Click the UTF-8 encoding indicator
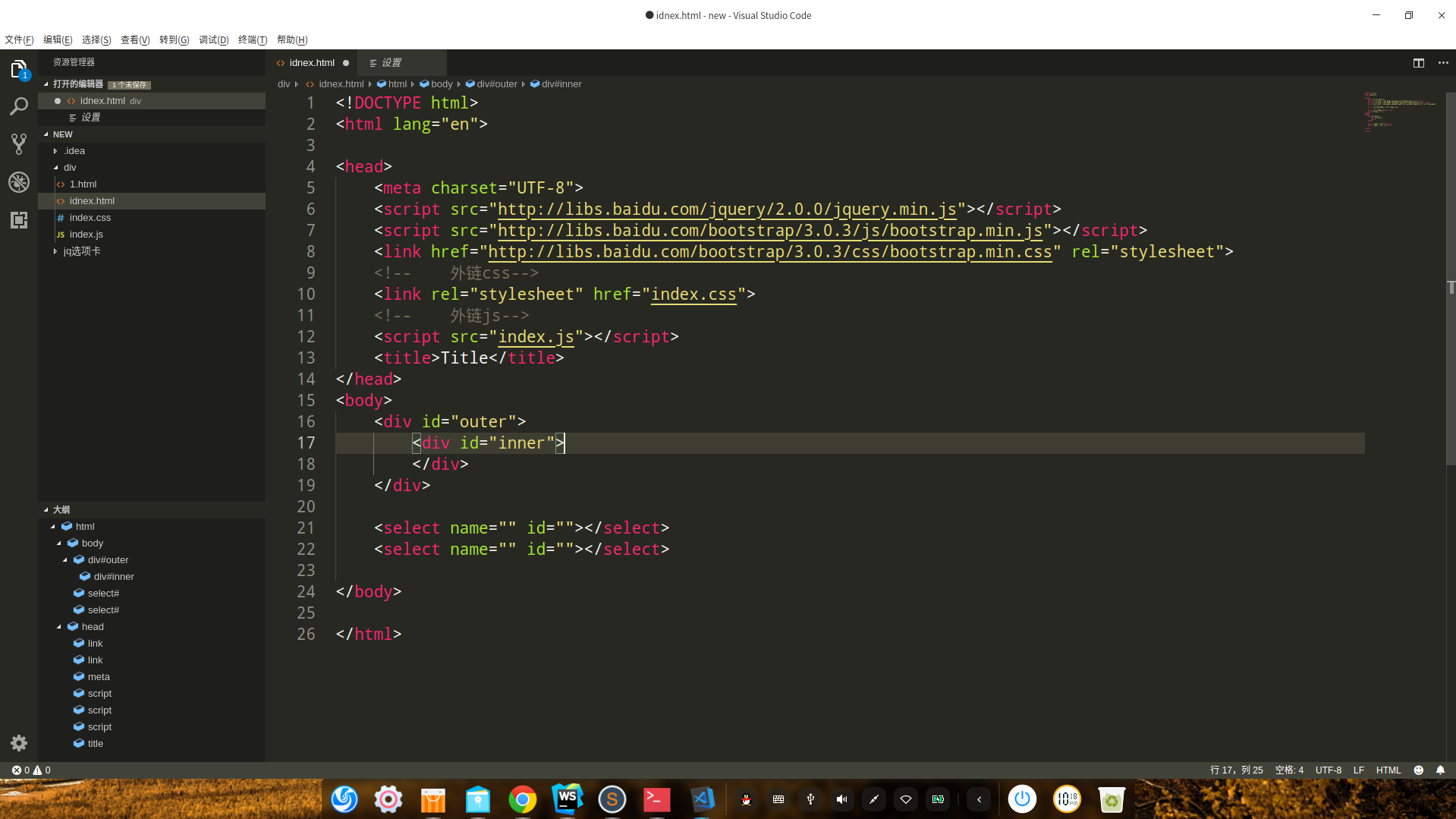Image resolution: width=1456 pixels, height=819 pixels. [x=1327, y=770]
